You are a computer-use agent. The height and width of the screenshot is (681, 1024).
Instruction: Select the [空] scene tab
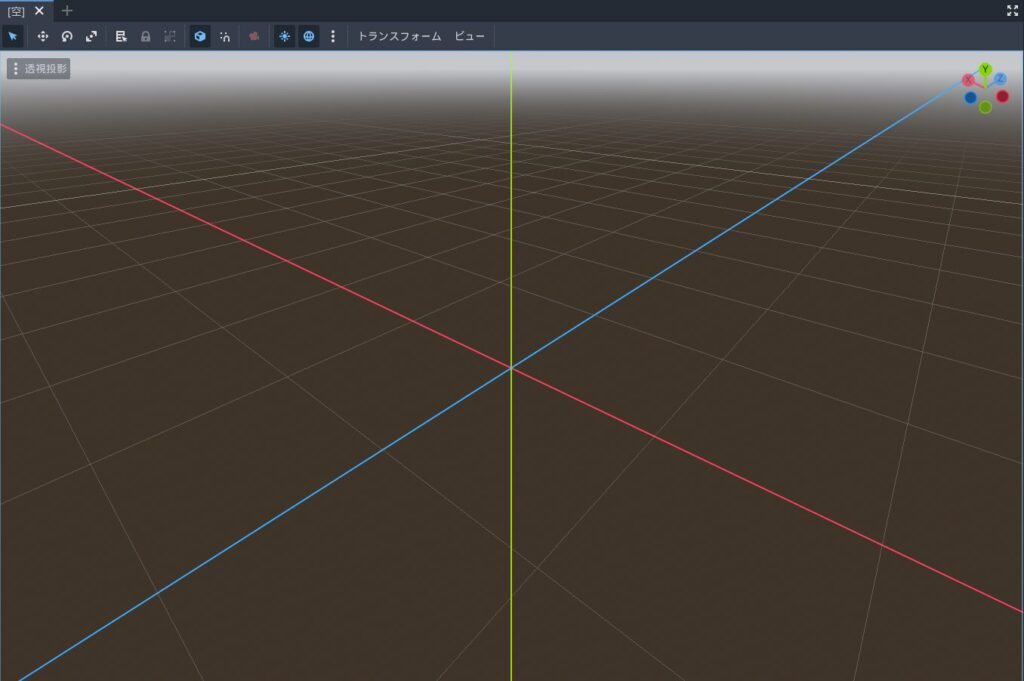(16, 11)
